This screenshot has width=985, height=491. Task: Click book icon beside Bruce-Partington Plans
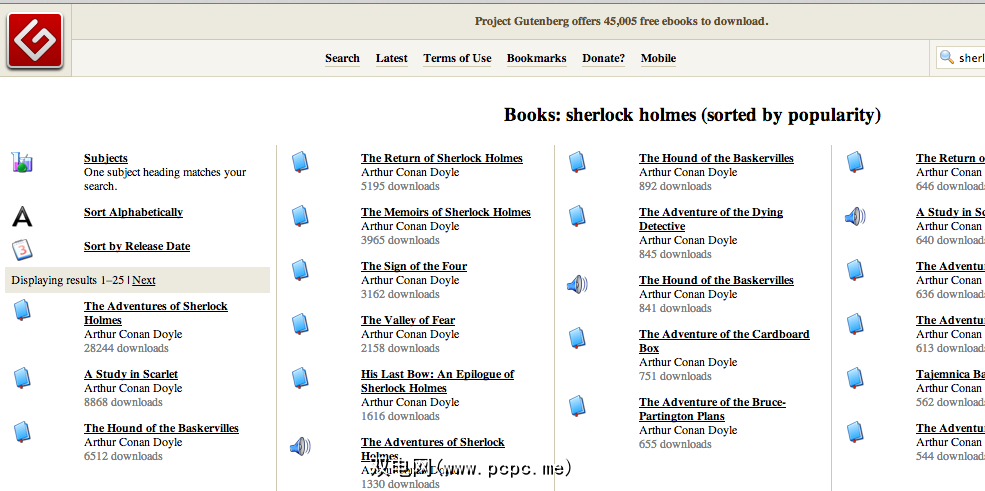(x=577, y=406)
